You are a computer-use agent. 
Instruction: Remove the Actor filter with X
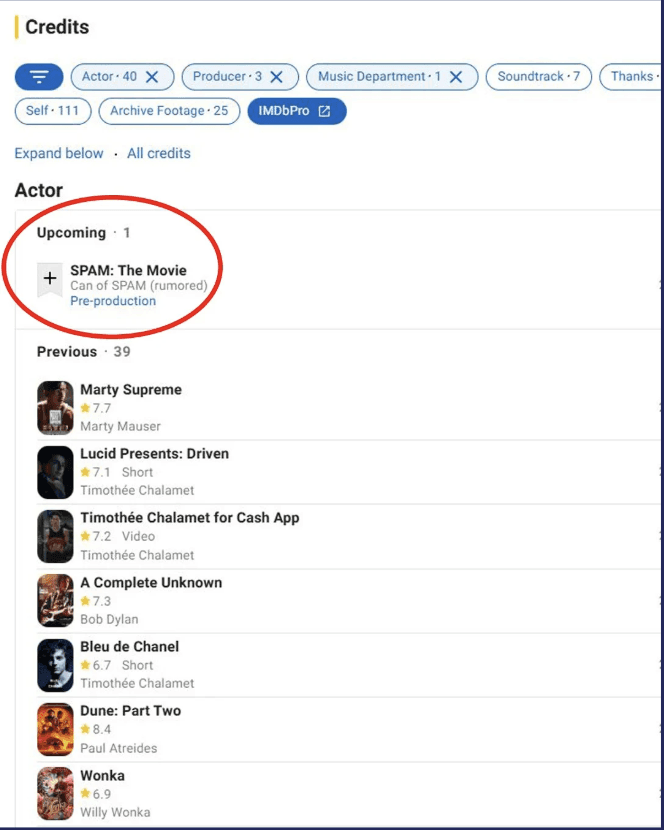(x=152, y=77)
